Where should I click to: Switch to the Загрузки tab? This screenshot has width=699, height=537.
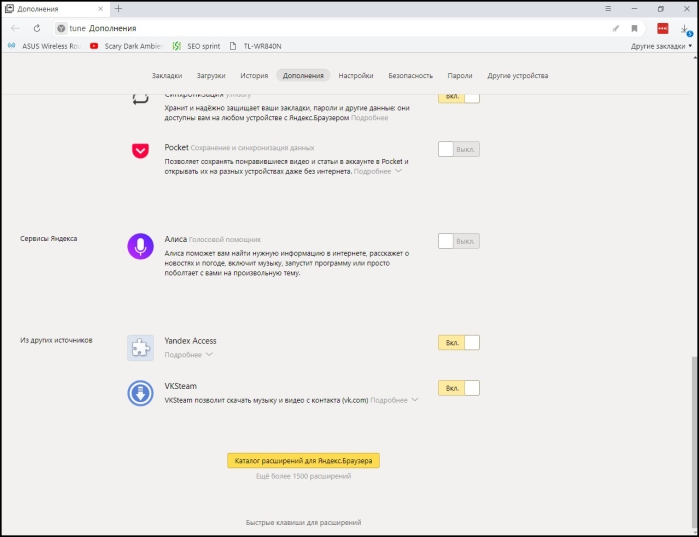(211, 75)
